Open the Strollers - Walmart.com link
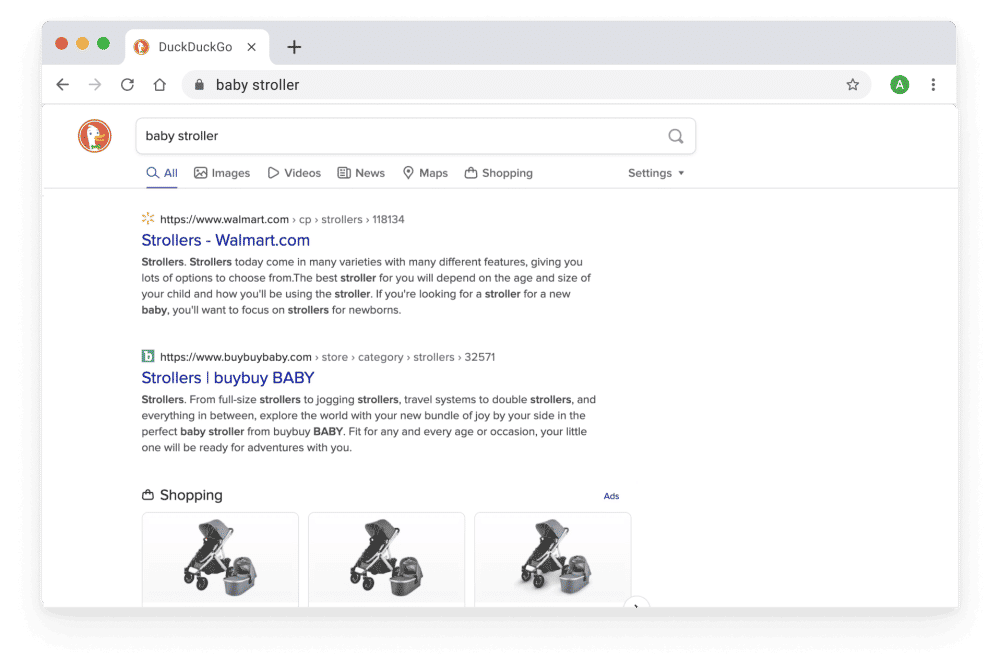Screen dimensions: 1000x670 [x=226, y=240]
